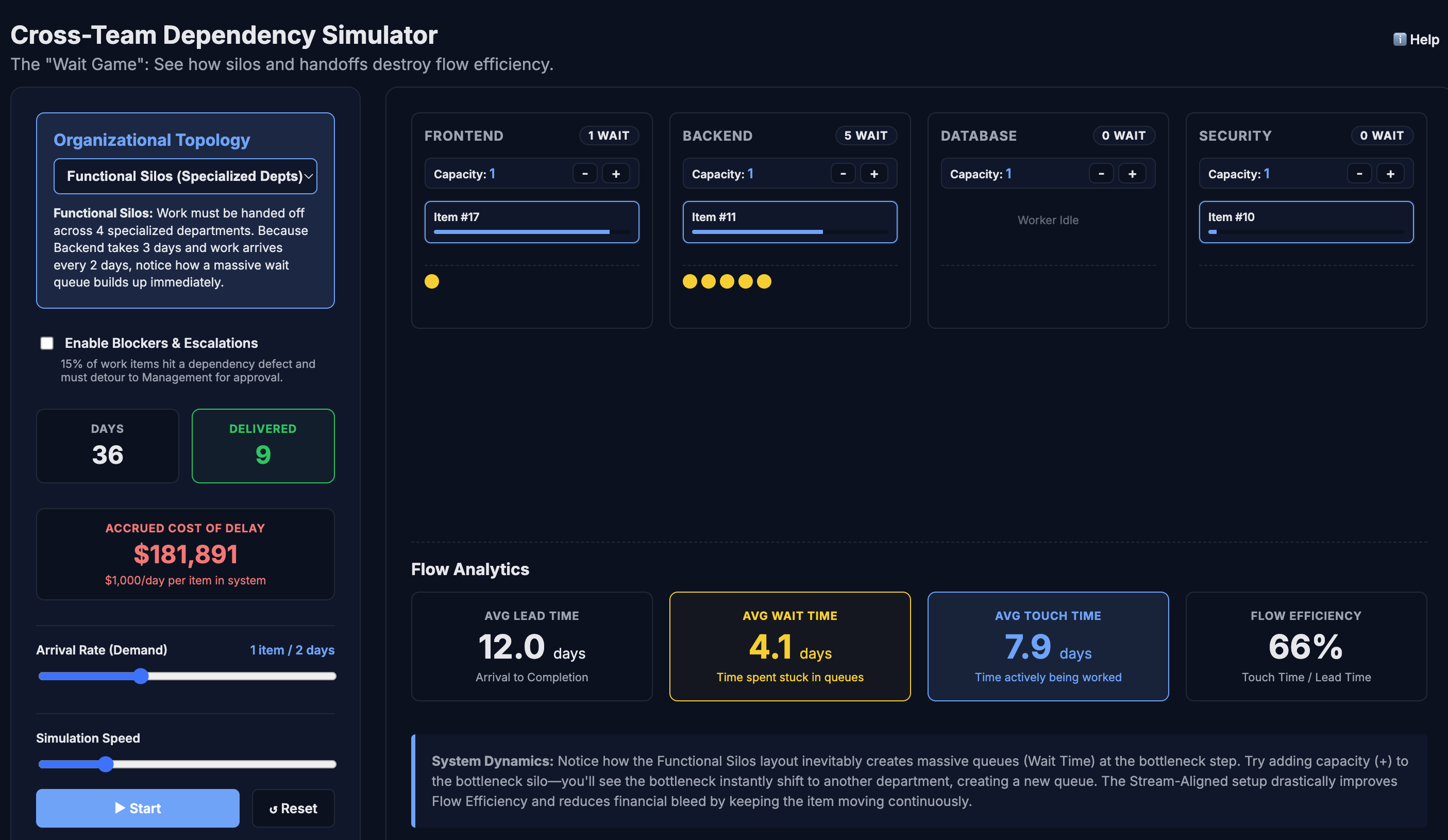Decrease Backend capacity with minus
This screenshot has height=840, width=1448.
[x=843, y=174]
